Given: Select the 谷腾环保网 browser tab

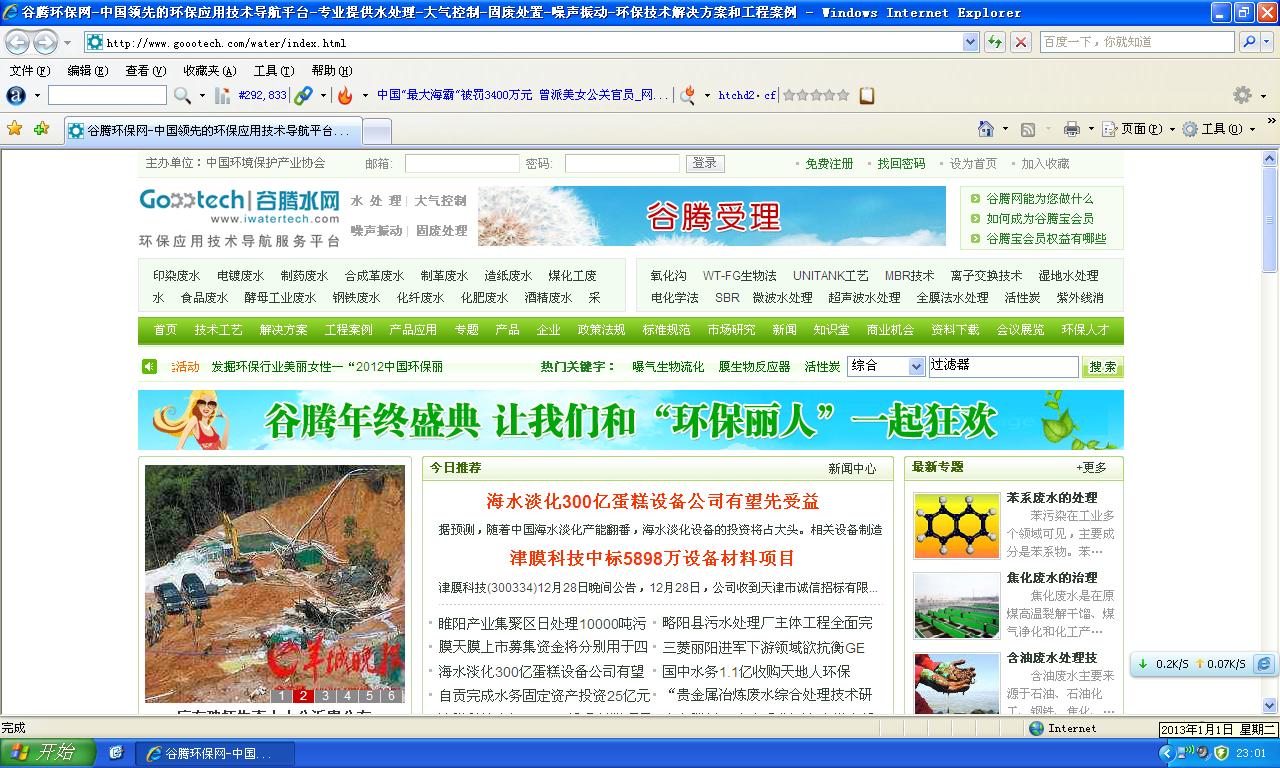Looking at the screenshot, I should pos(211,131).
